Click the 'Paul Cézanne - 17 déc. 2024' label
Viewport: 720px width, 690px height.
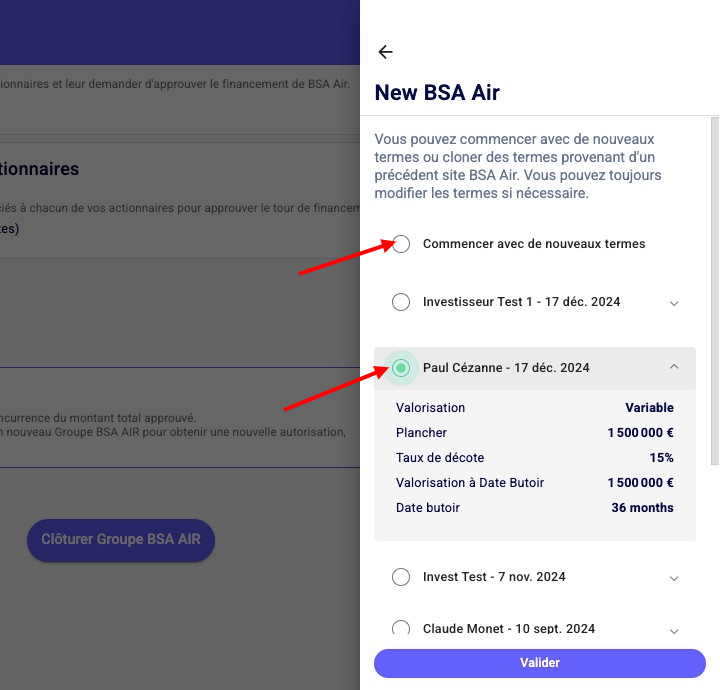[506, 368]
